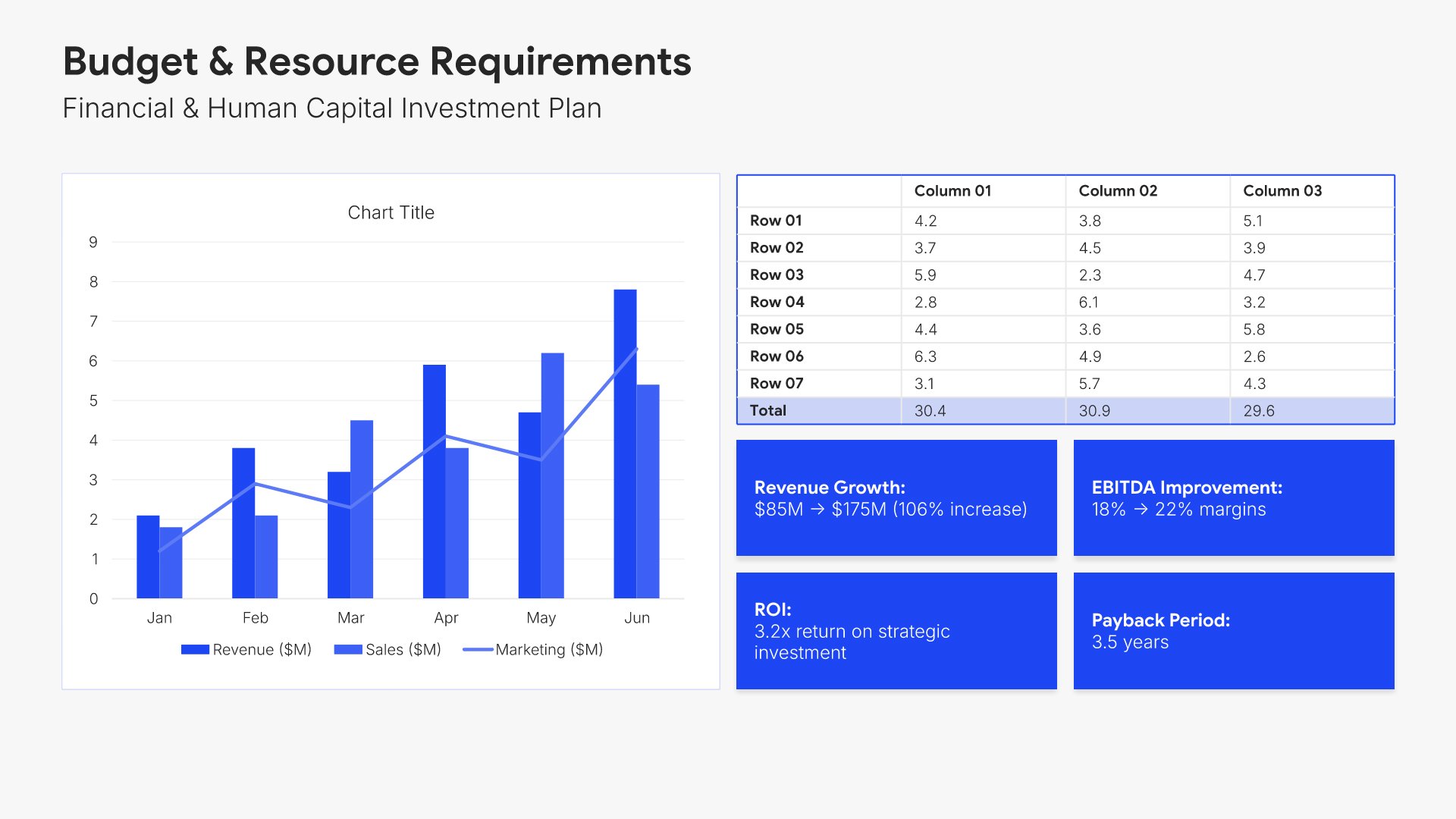
Task: Select the Payback Period card
Action: click(x=1233, y=631)
